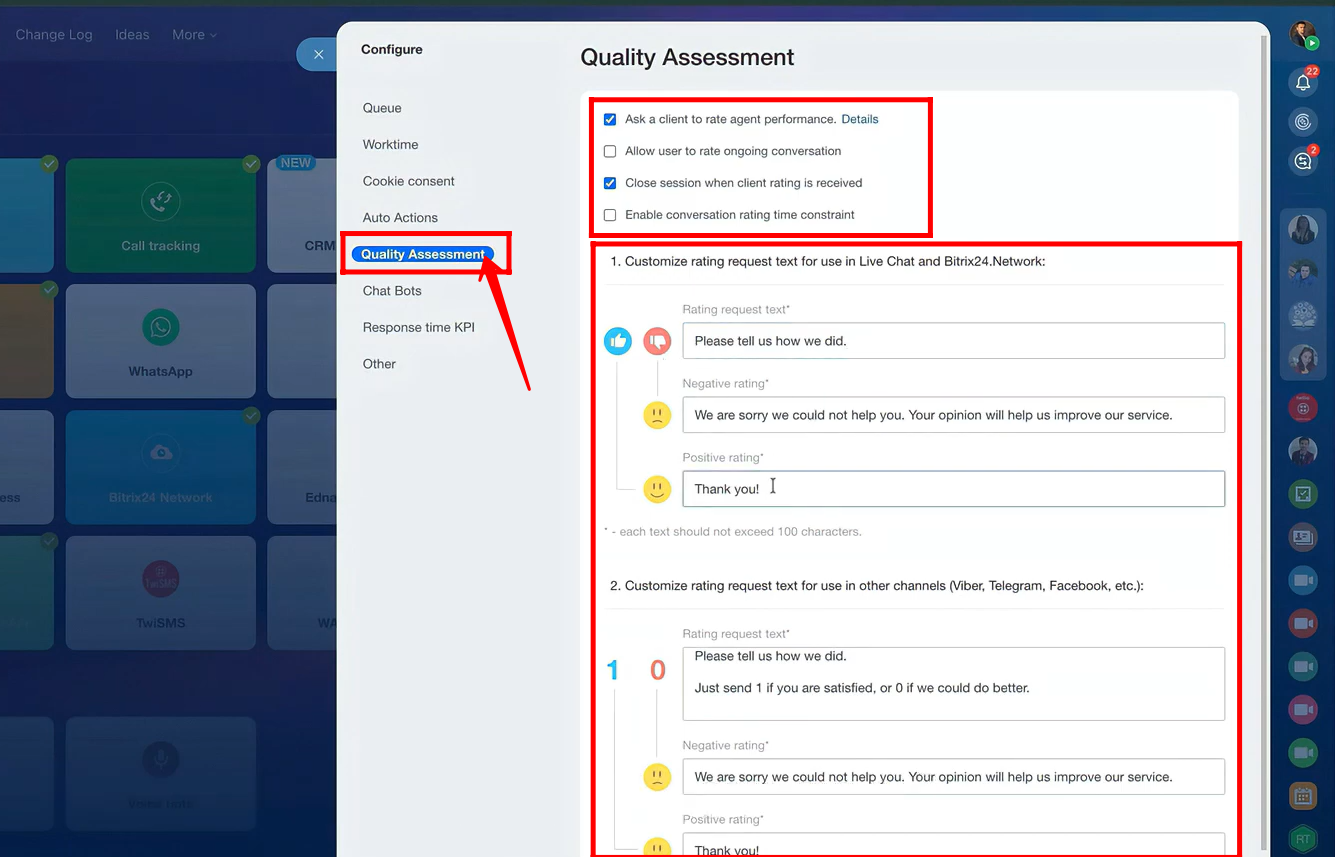Click the user profile avatar at top right
1335x857 pixels.
coord(1302,35)
